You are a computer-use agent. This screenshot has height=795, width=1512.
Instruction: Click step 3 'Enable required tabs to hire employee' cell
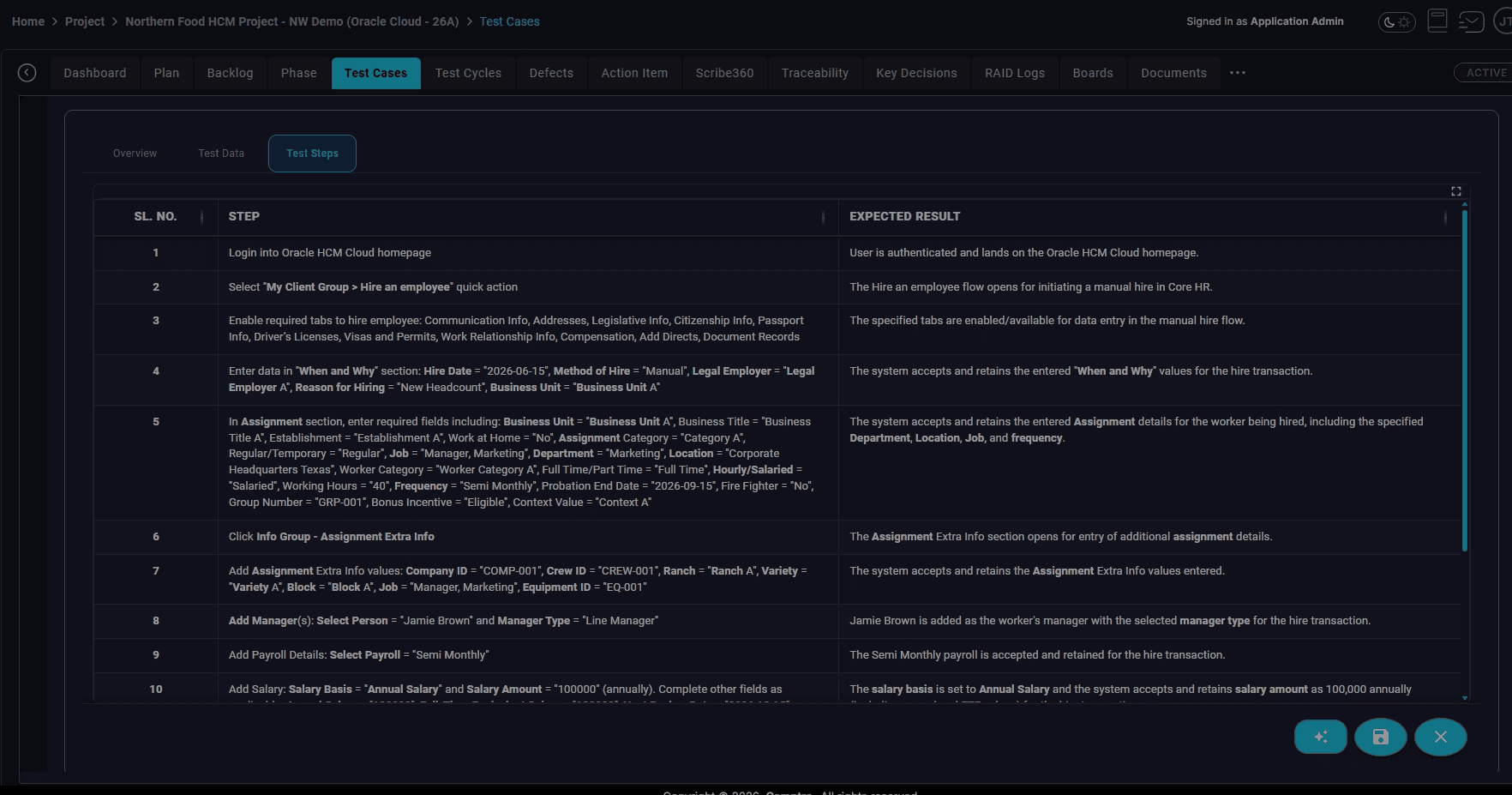tap(528, 328)
